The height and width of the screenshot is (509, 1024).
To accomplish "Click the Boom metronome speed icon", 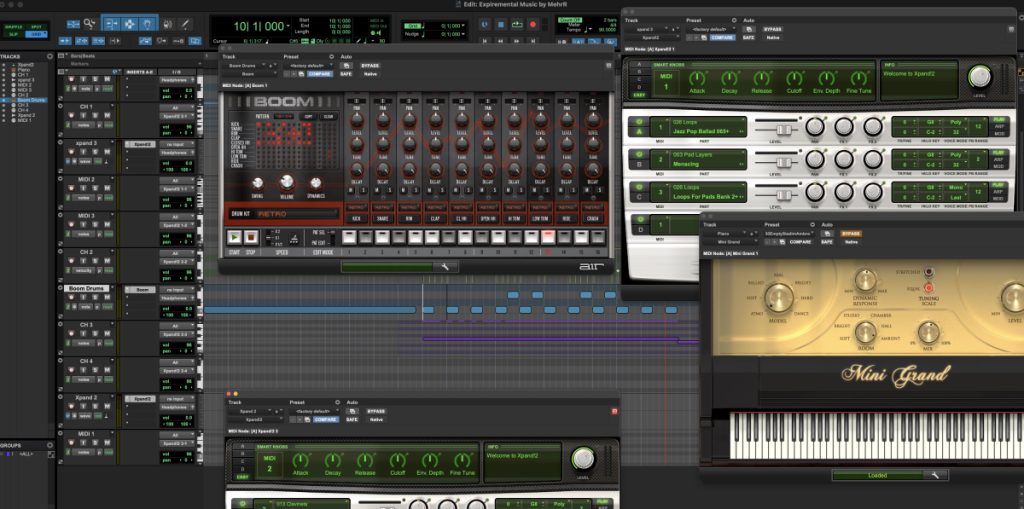I will point(295,239).
